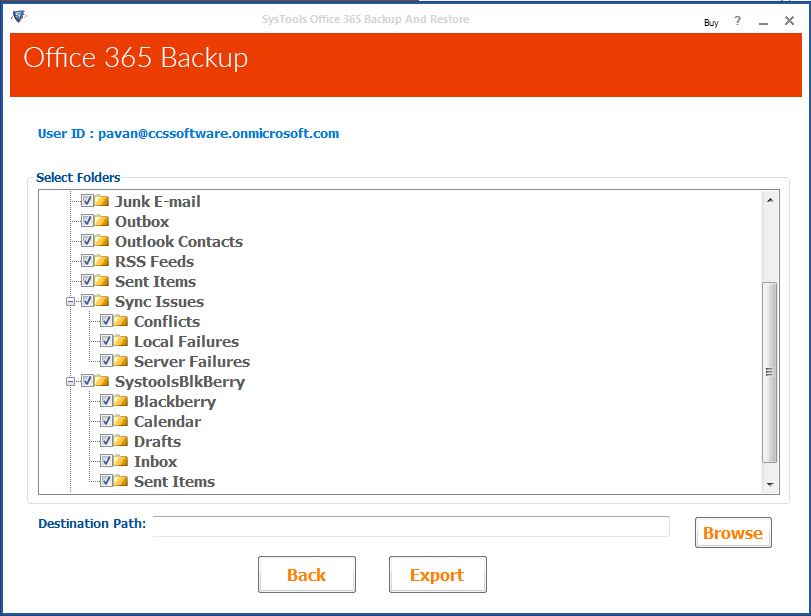811x616 pixels.
Task: Click the Calendar folder icon
Action: 121,421
